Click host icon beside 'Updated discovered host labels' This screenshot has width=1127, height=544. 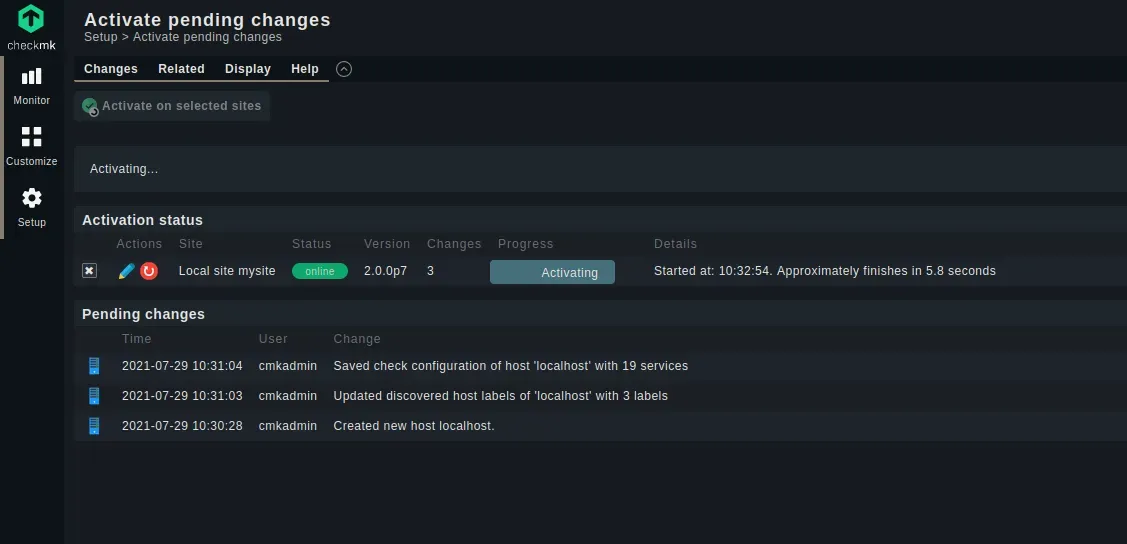[x=94, y=395]
